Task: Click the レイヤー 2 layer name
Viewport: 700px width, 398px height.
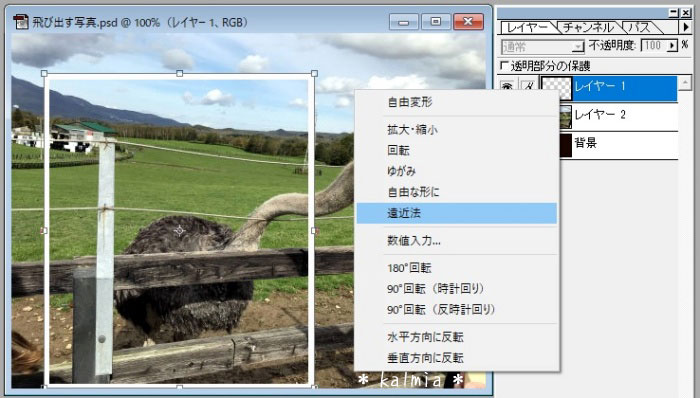Action: click(600, 115)
